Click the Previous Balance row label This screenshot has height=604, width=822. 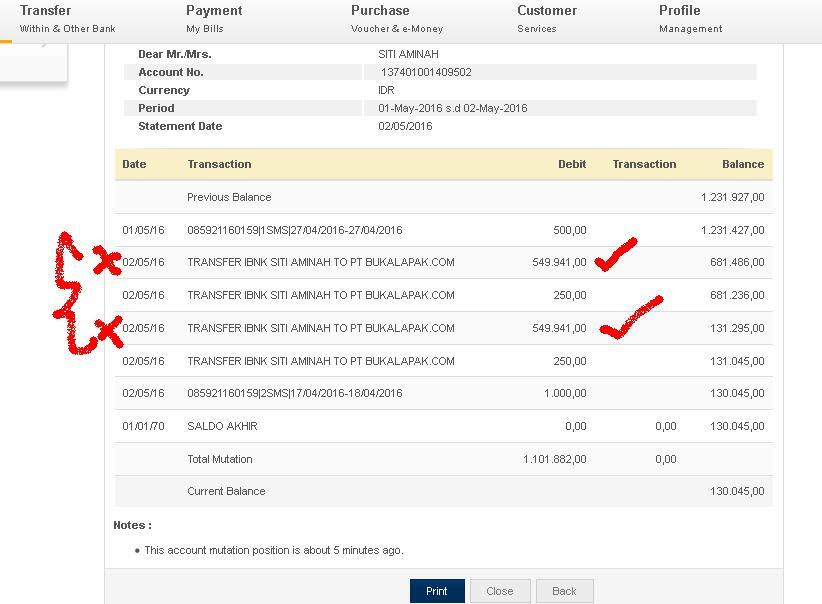coord(229,197)
